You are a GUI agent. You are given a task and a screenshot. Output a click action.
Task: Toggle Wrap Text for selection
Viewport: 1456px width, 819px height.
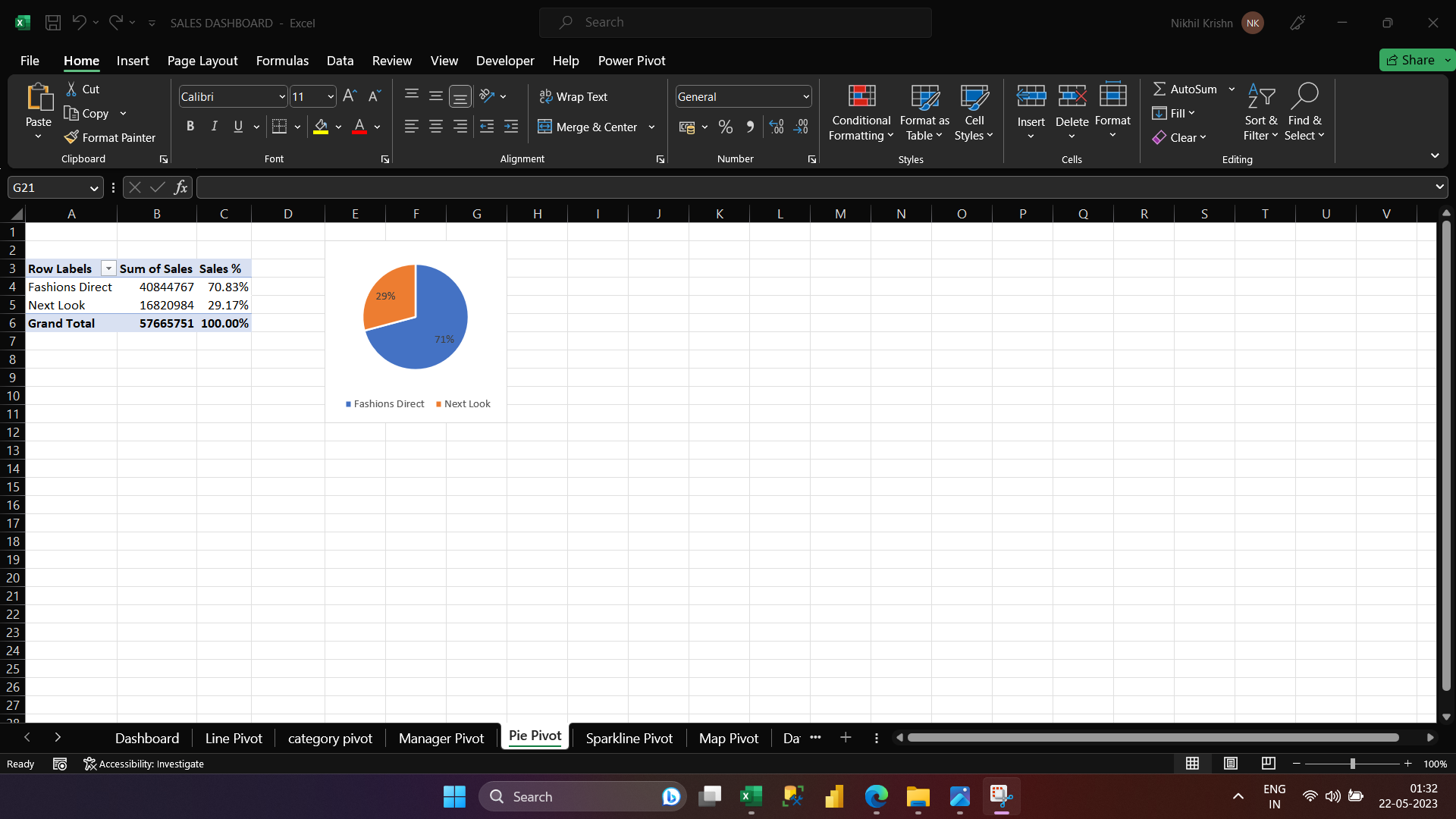(x=574, y=96)
